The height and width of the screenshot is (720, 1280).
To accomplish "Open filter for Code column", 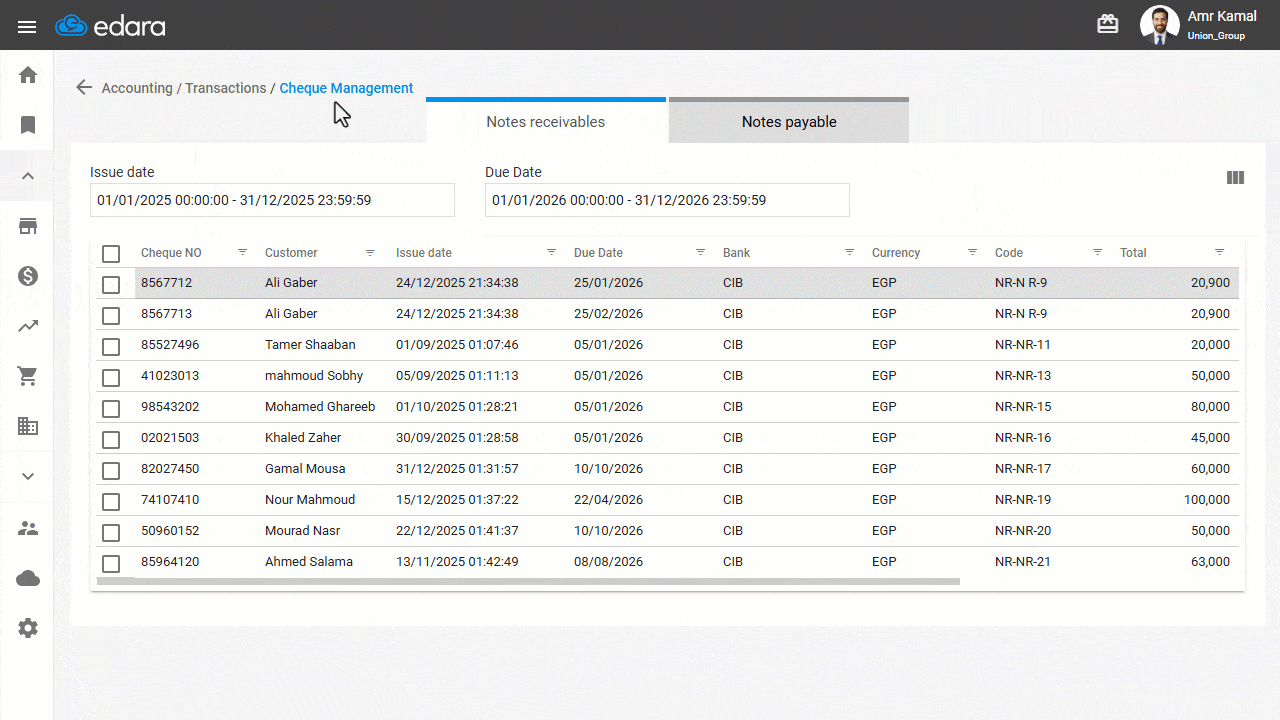I will click(1097, 252).
